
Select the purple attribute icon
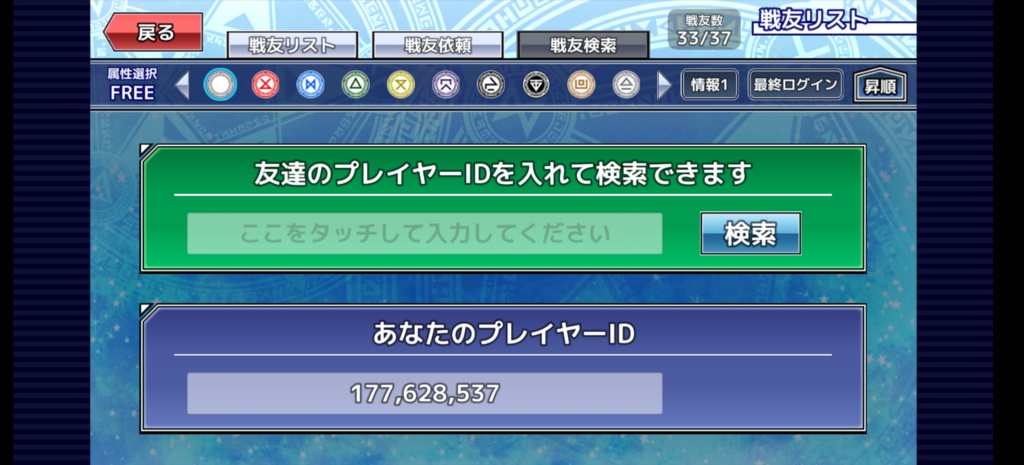(445, 85)
